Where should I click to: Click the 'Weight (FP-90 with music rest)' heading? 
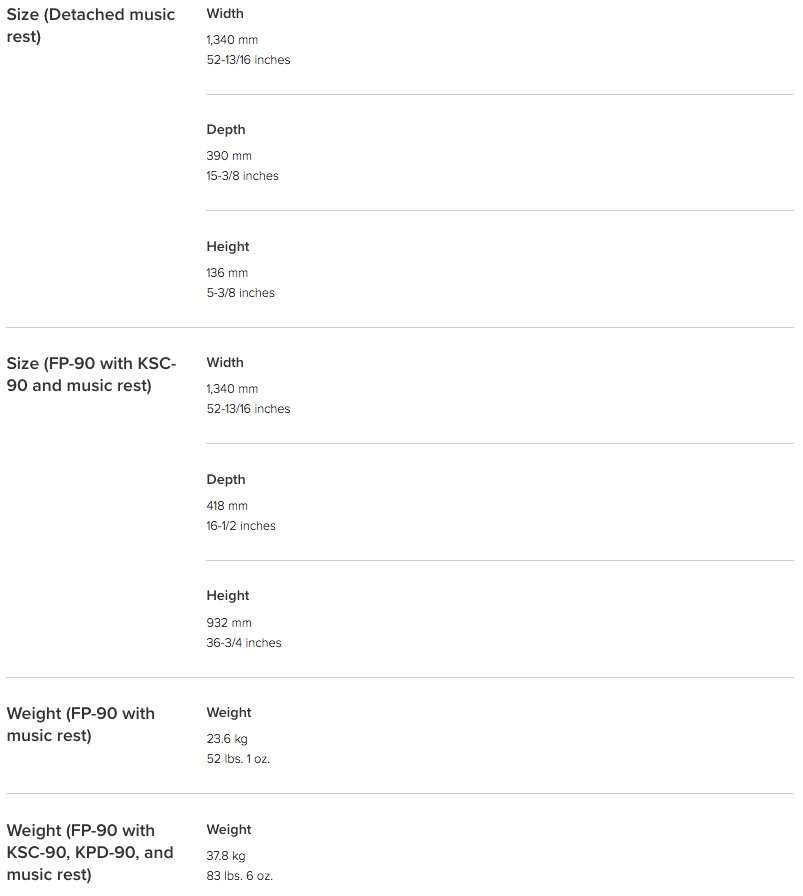point(81,725)
